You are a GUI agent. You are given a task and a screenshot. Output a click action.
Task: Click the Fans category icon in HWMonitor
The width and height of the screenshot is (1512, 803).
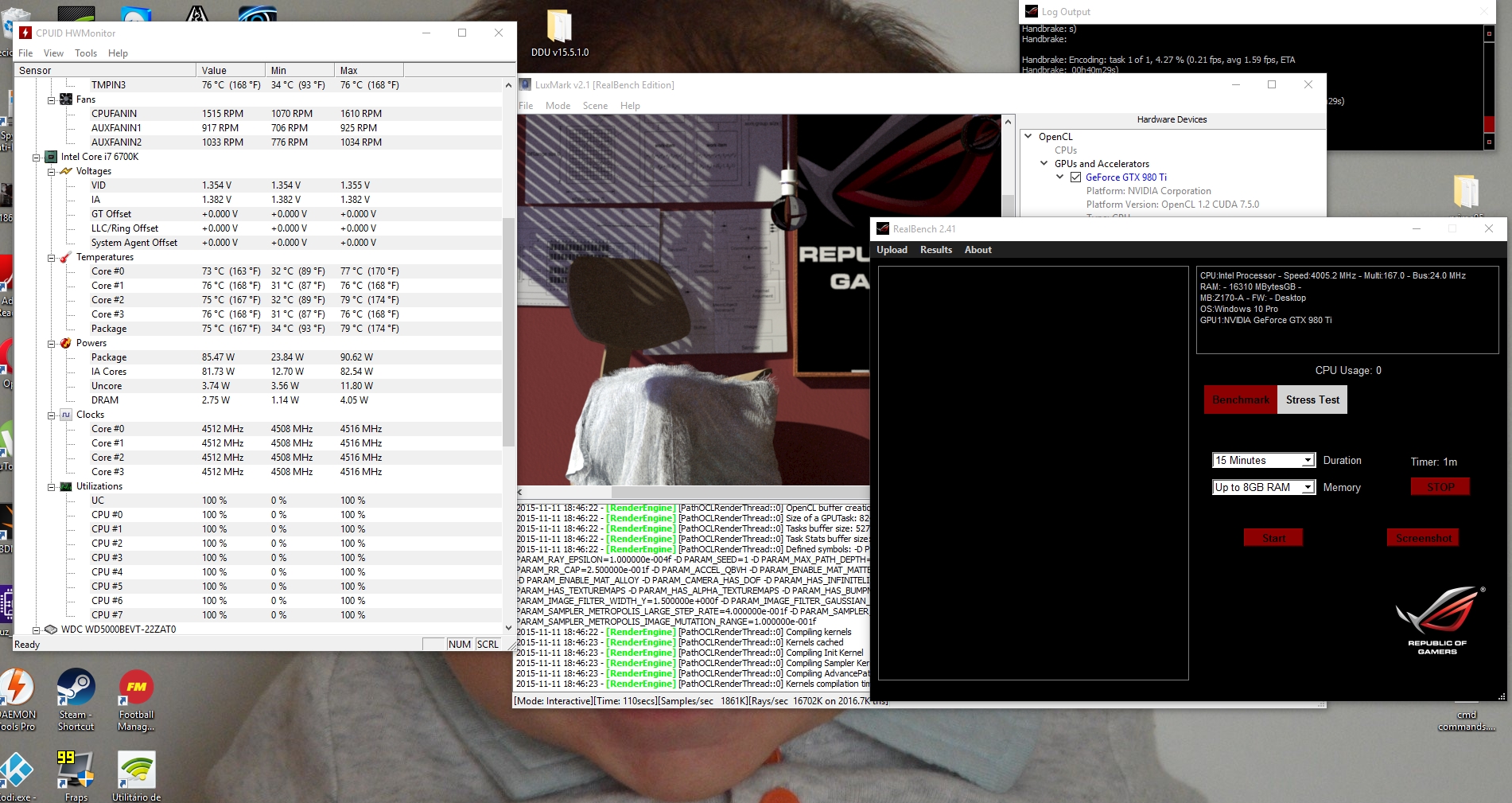pyautogui.click(x=66, y=99)
